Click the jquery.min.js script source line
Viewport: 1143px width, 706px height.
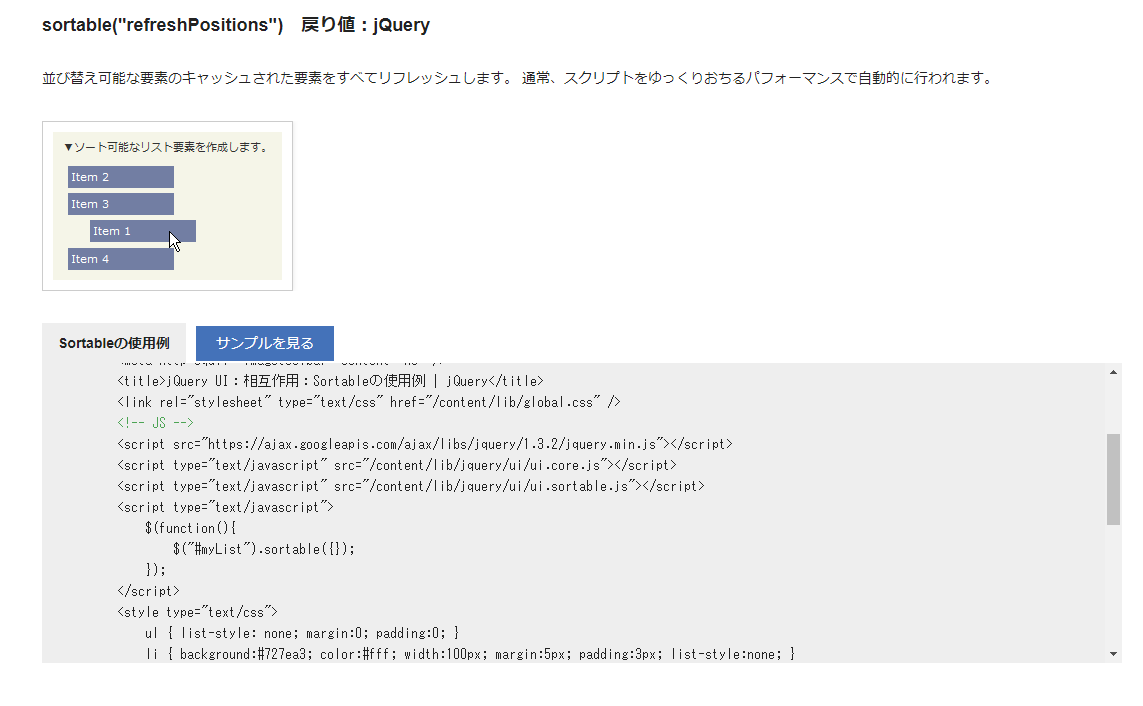[x=425, y=444]
